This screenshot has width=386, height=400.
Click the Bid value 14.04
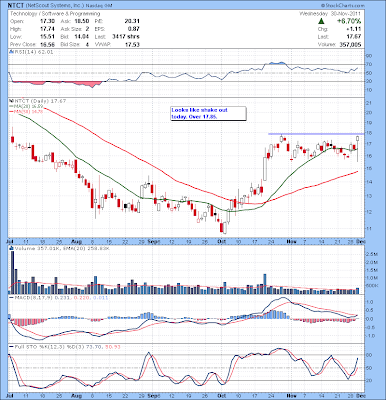(x=82, y=37)
